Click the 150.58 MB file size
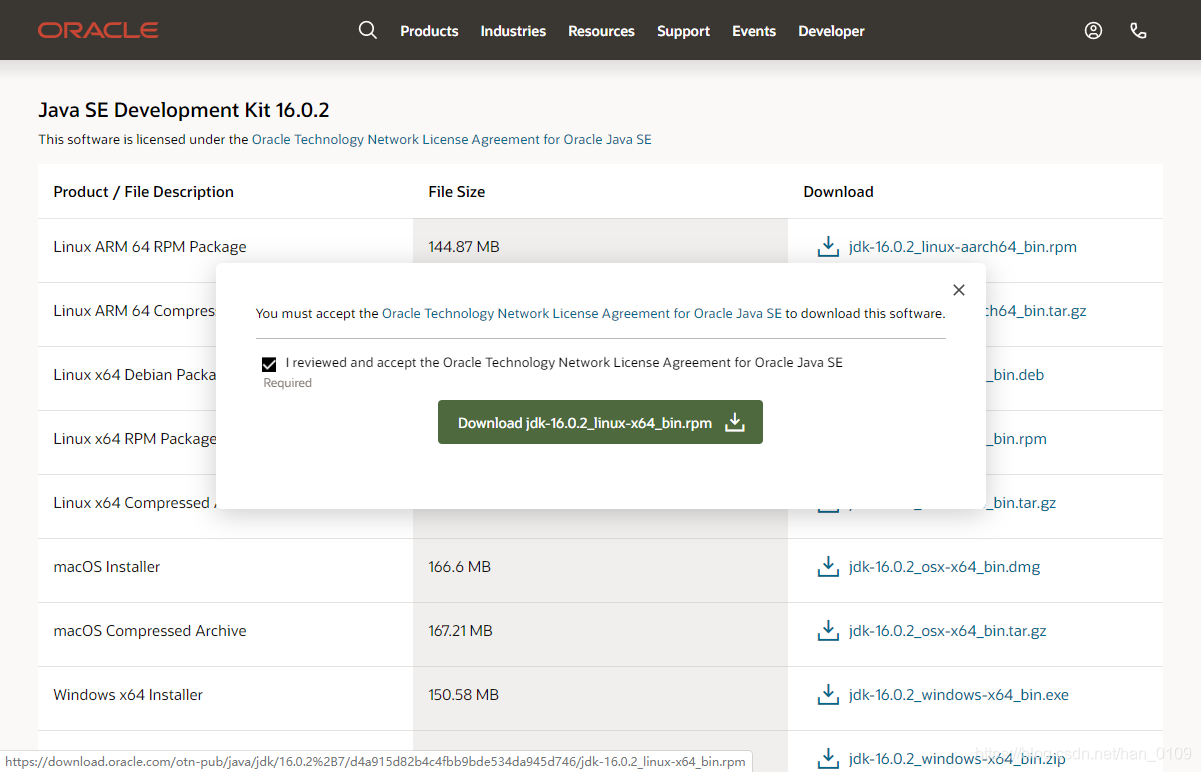The width and height of the screenshot is (1201, 772). tap(464, 695)
